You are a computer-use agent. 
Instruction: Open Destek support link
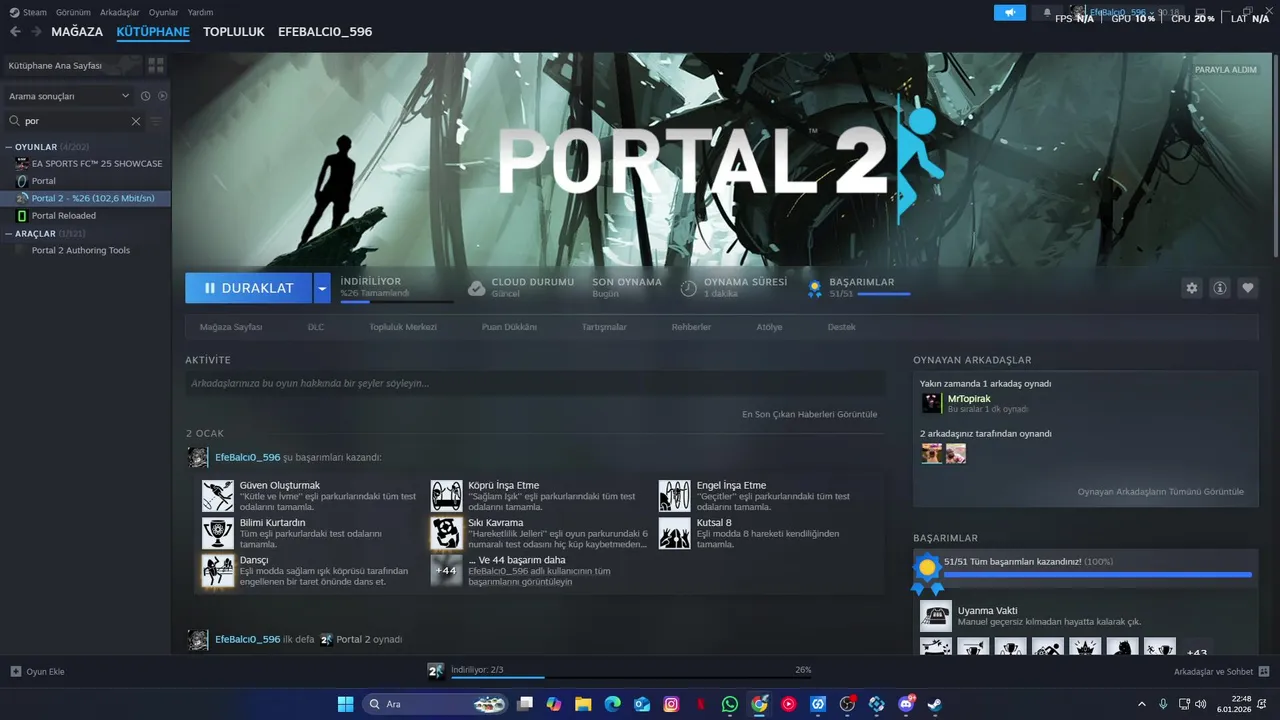[841, 327]
